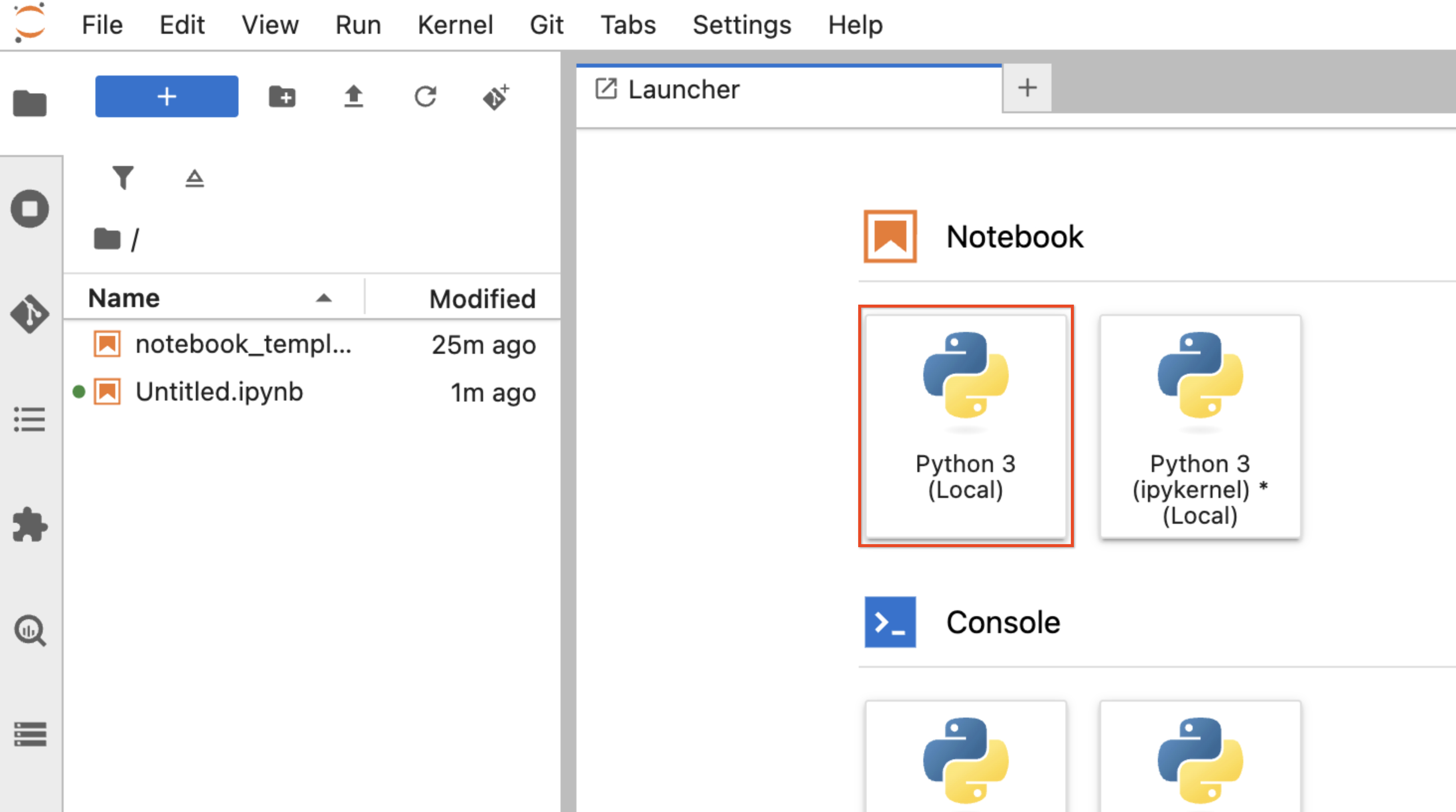This screenshot has width=1456, height=812.
Task: Toggle the file filter funnel icon
Action: click(123, 178)
